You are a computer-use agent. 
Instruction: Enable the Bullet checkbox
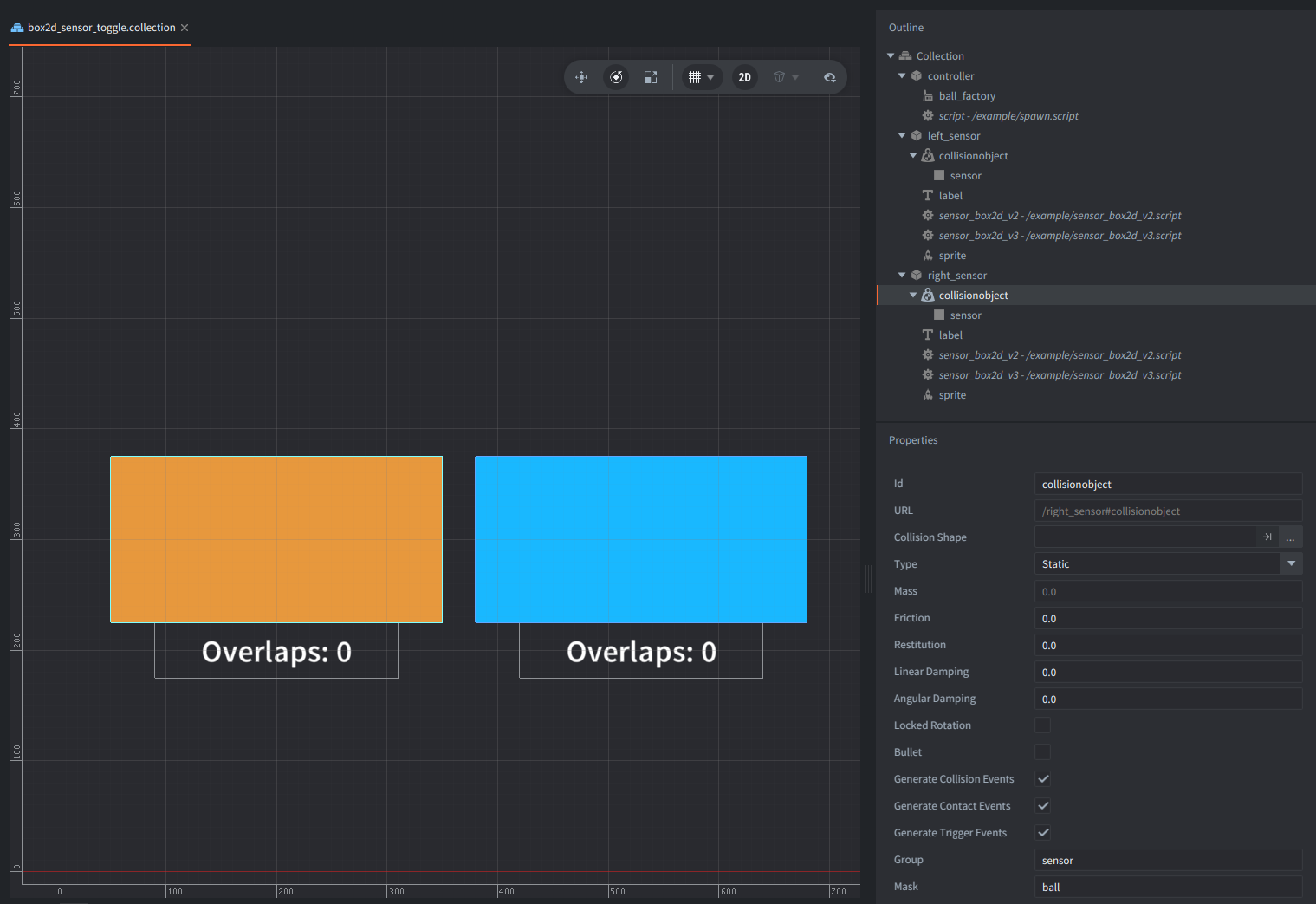click(x=1043, y=752)
